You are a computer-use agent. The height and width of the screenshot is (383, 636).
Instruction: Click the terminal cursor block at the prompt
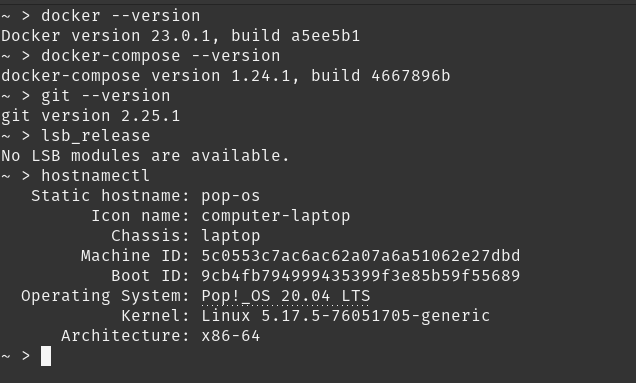(46, 356)
